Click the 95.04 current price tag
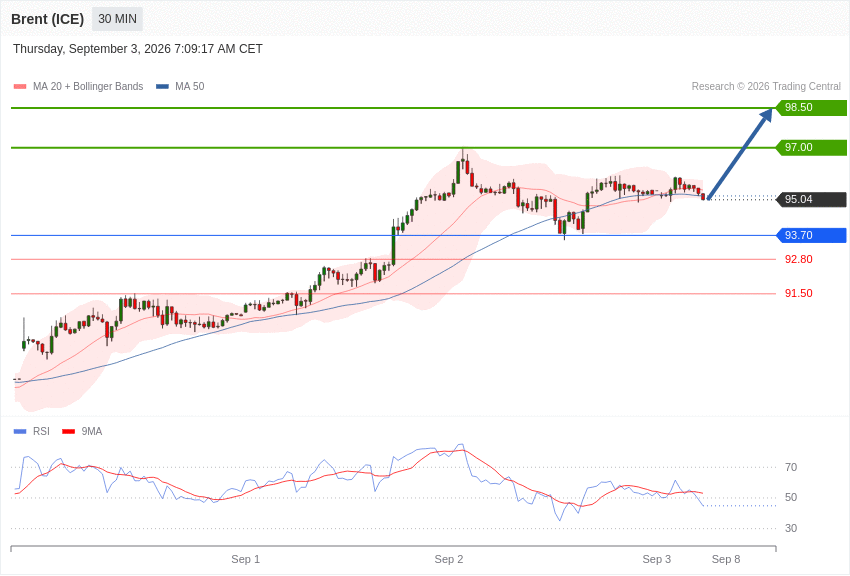Viewport: 850px width, 576px height. click(811, 199)
